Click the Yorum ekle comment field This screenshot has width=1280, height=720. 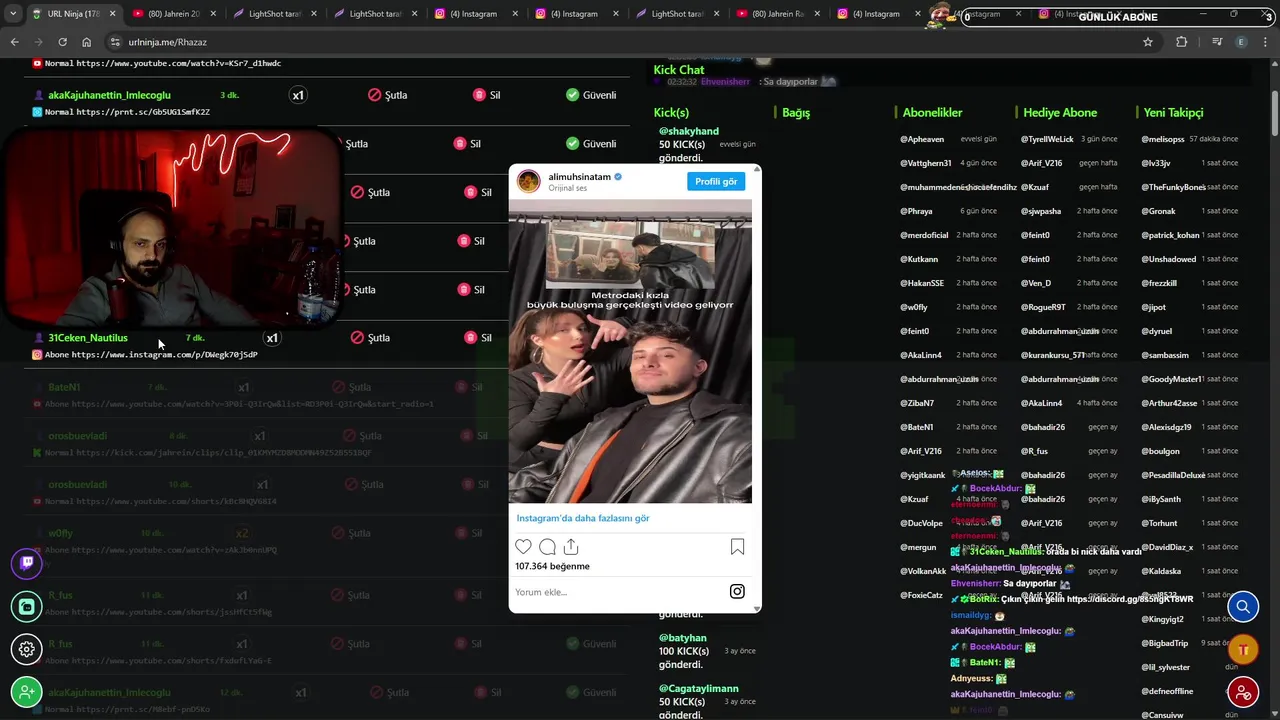pyautogui.click(x=618, y=592)
